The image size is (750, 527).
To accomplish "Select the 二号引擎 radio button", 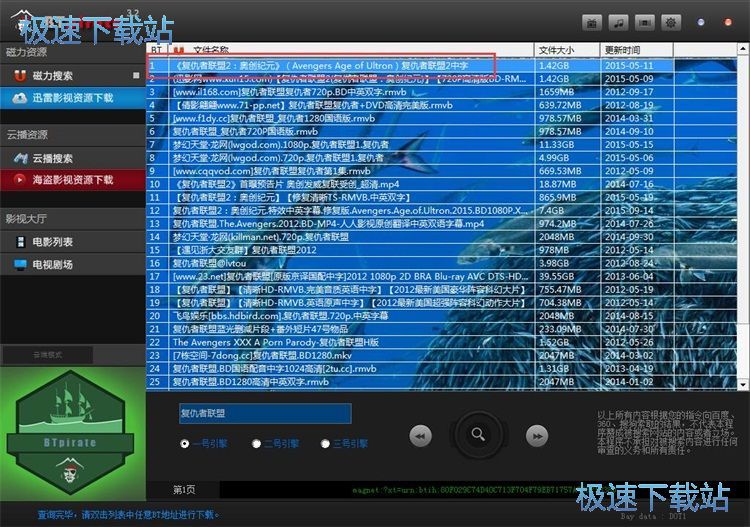I will pyautogui.click(x=256, y=444).
